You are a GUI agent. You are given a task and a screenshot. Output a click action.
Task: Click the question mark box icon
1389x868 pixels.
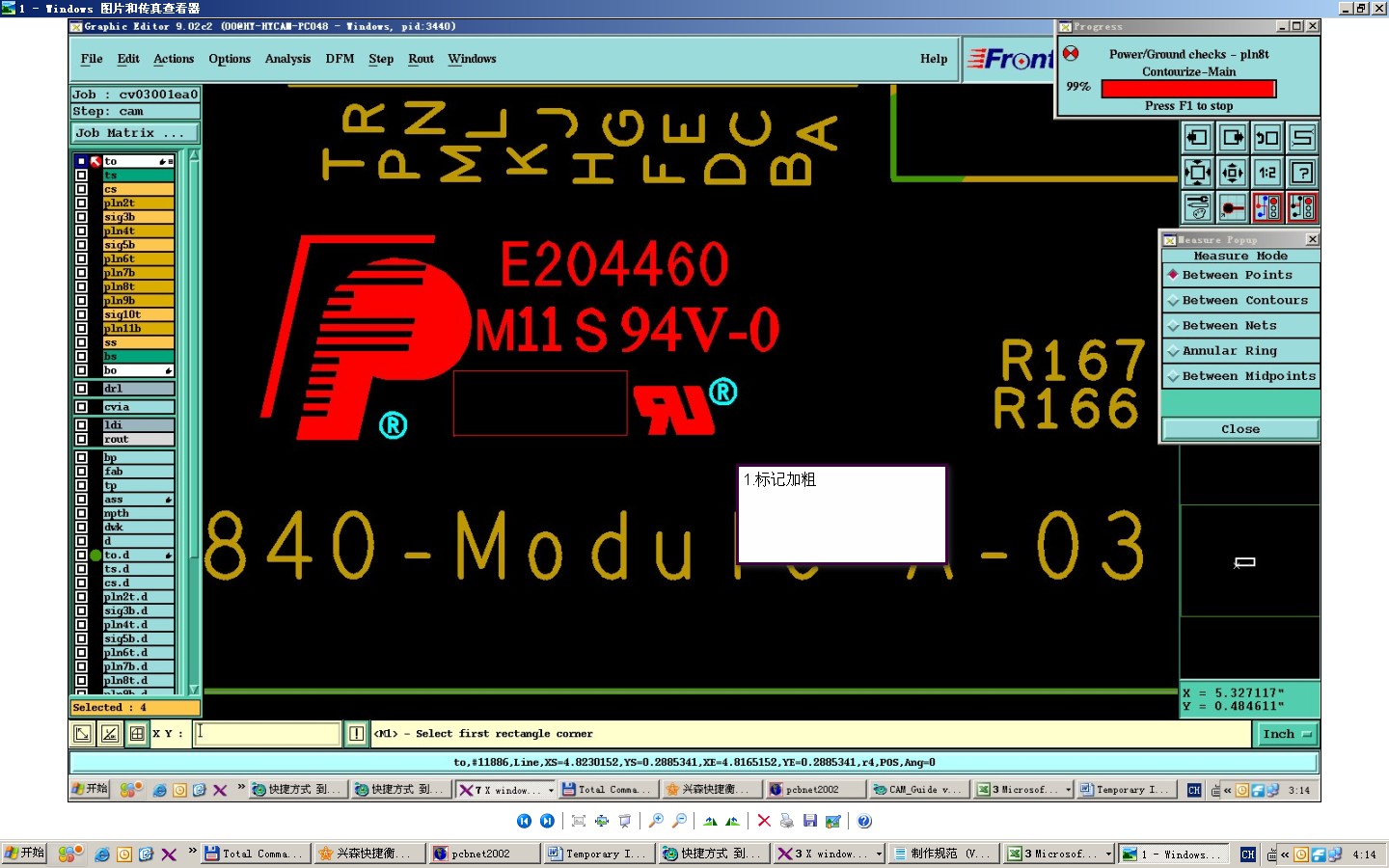1302,173
